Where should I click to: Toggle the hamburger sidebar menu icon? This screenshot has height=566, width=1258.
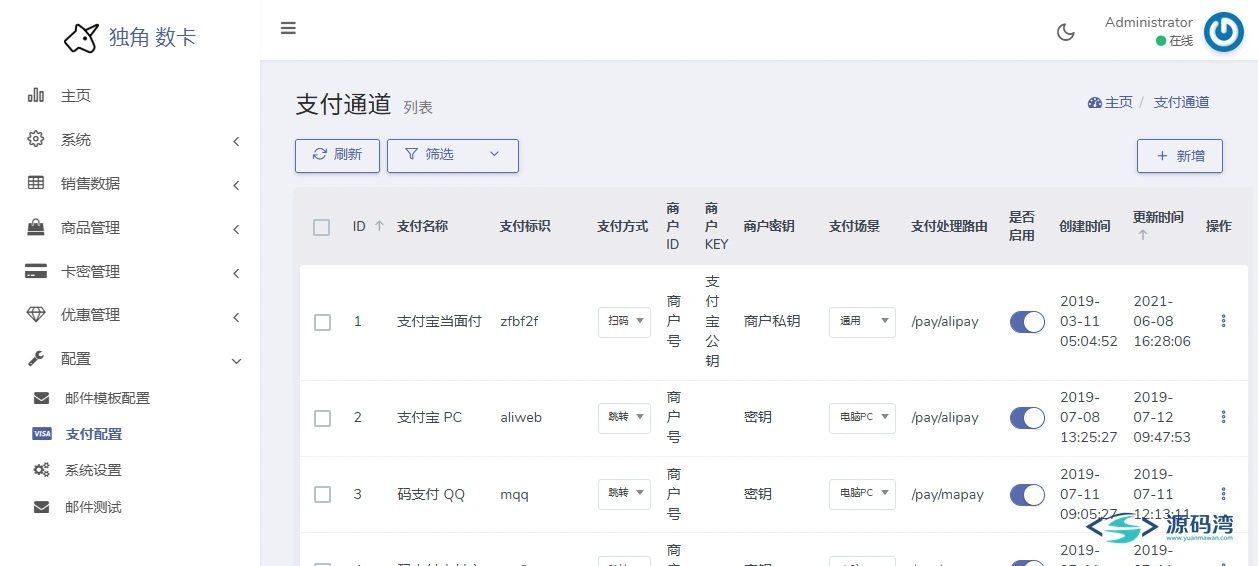tap(288, 28)
